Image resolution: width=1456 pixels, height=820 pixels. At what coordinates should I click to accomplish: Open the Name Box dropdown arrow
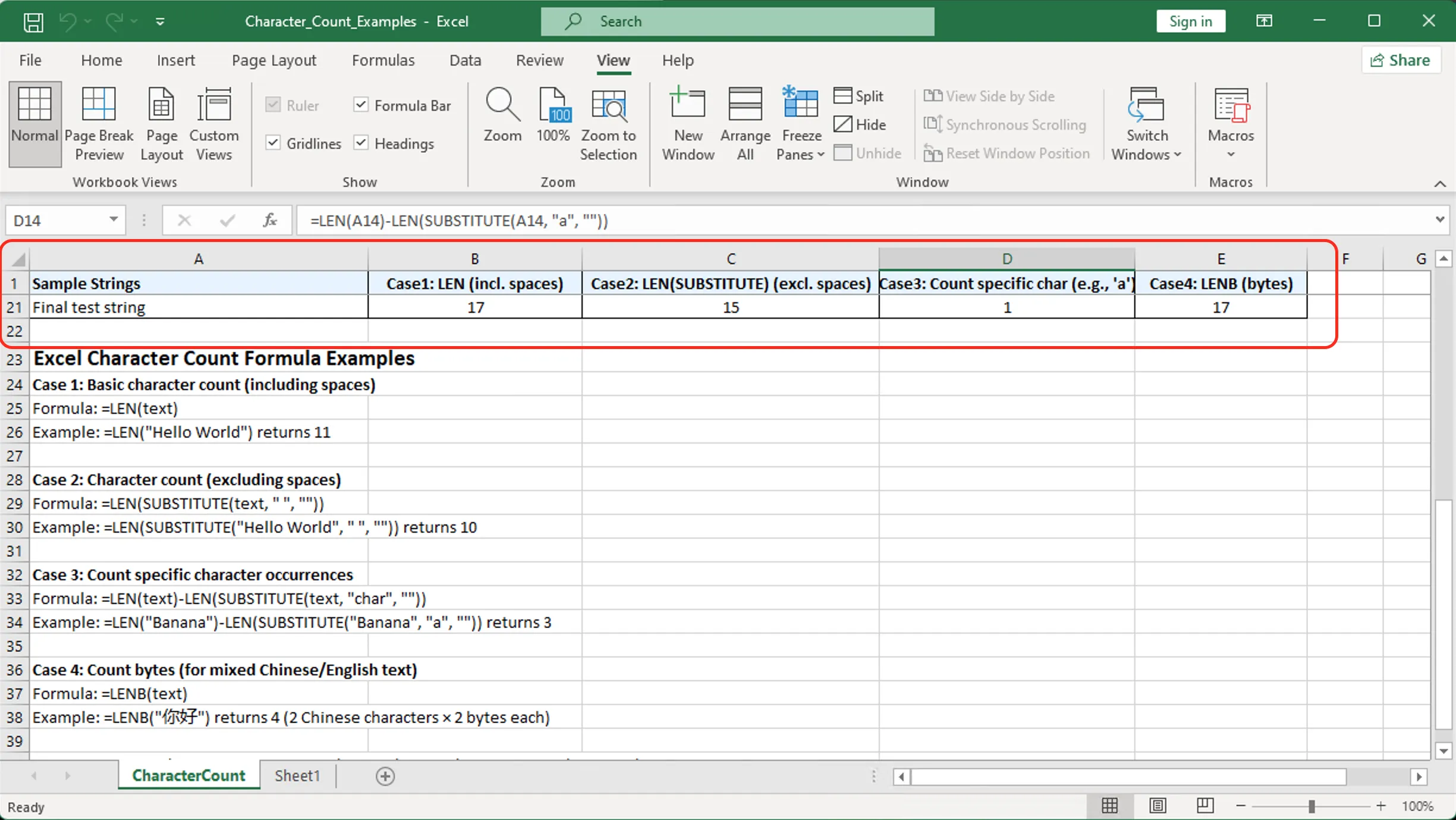click(113, 220)
